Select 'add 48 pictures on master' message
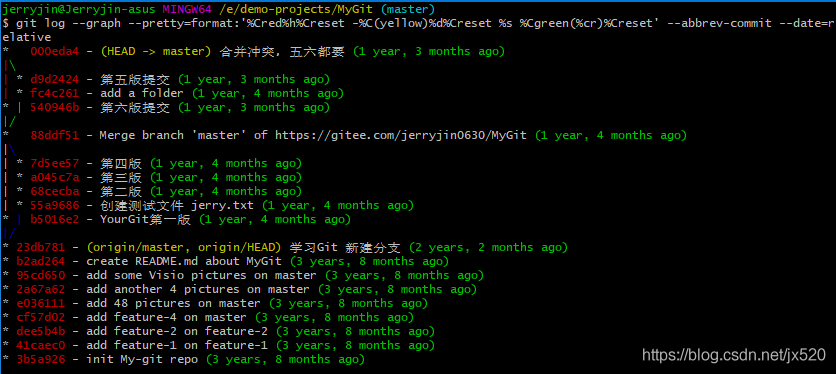The height and width of the screenshot is (374, 836). point(173,304)
